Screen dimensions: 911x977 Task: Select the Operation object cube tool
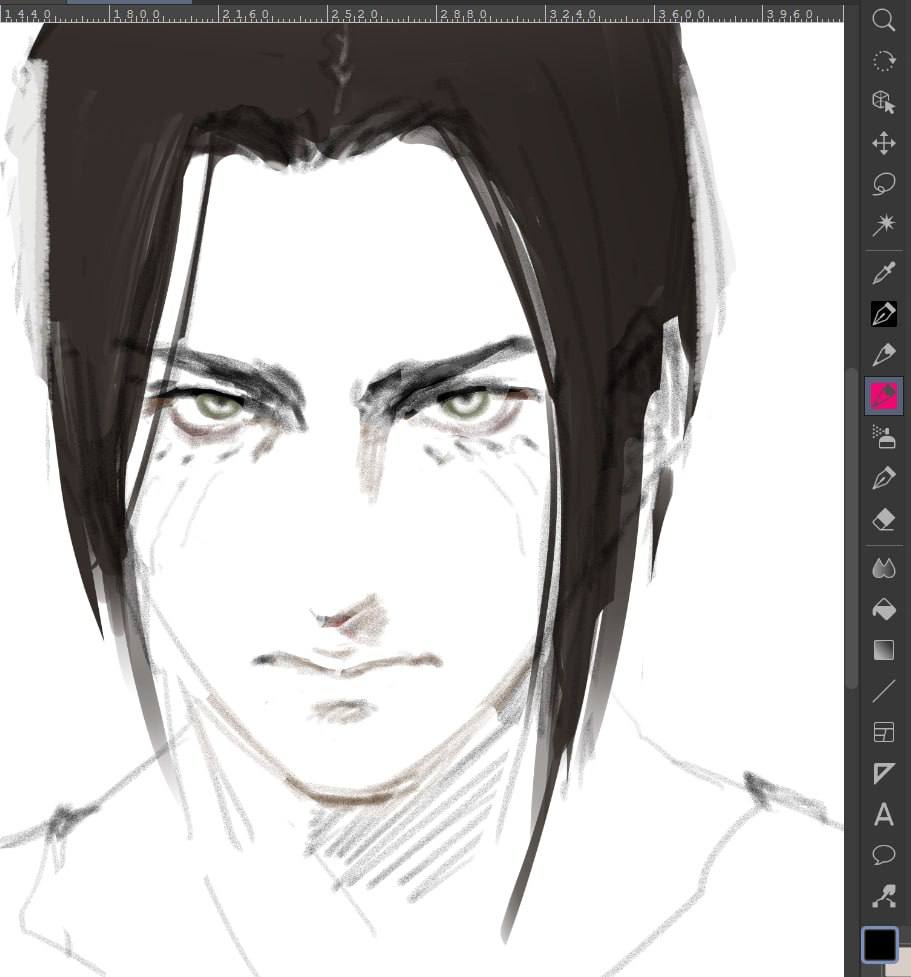(x=884, y=102)
